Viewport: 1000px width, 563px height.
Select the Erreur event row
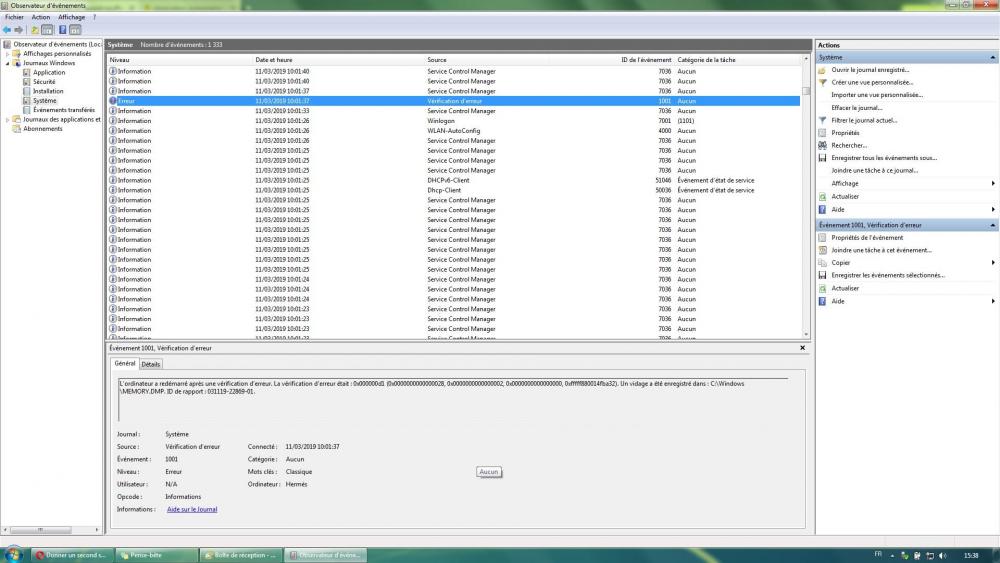[453, 101]
